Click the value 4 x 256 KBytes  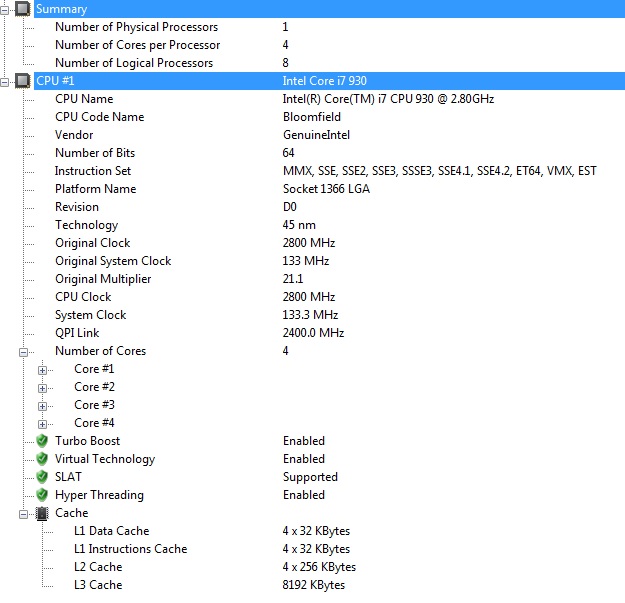pos(319,567)
